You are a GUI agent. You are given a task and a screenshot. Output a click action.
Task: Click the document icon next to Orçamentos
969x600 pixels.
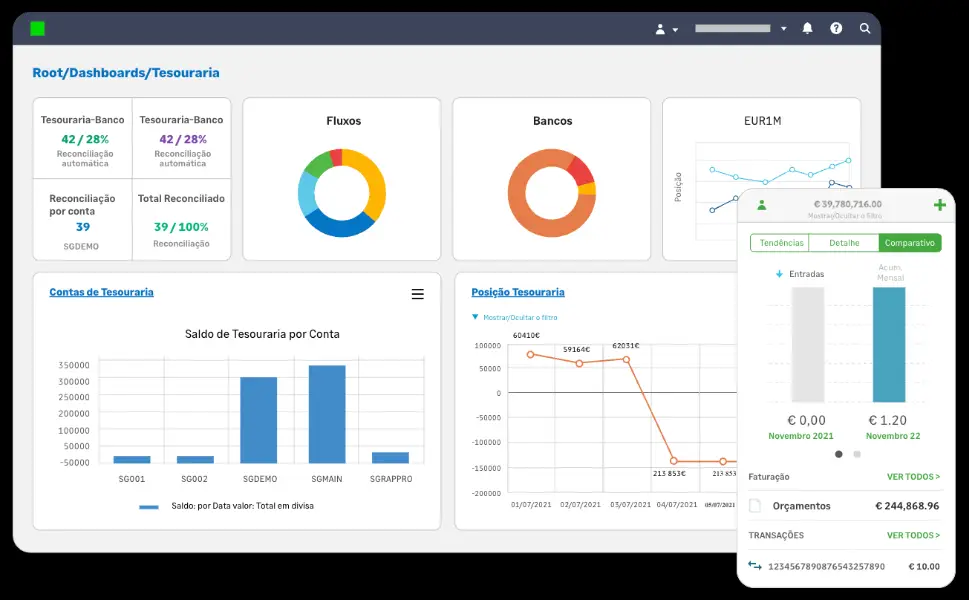755,506
